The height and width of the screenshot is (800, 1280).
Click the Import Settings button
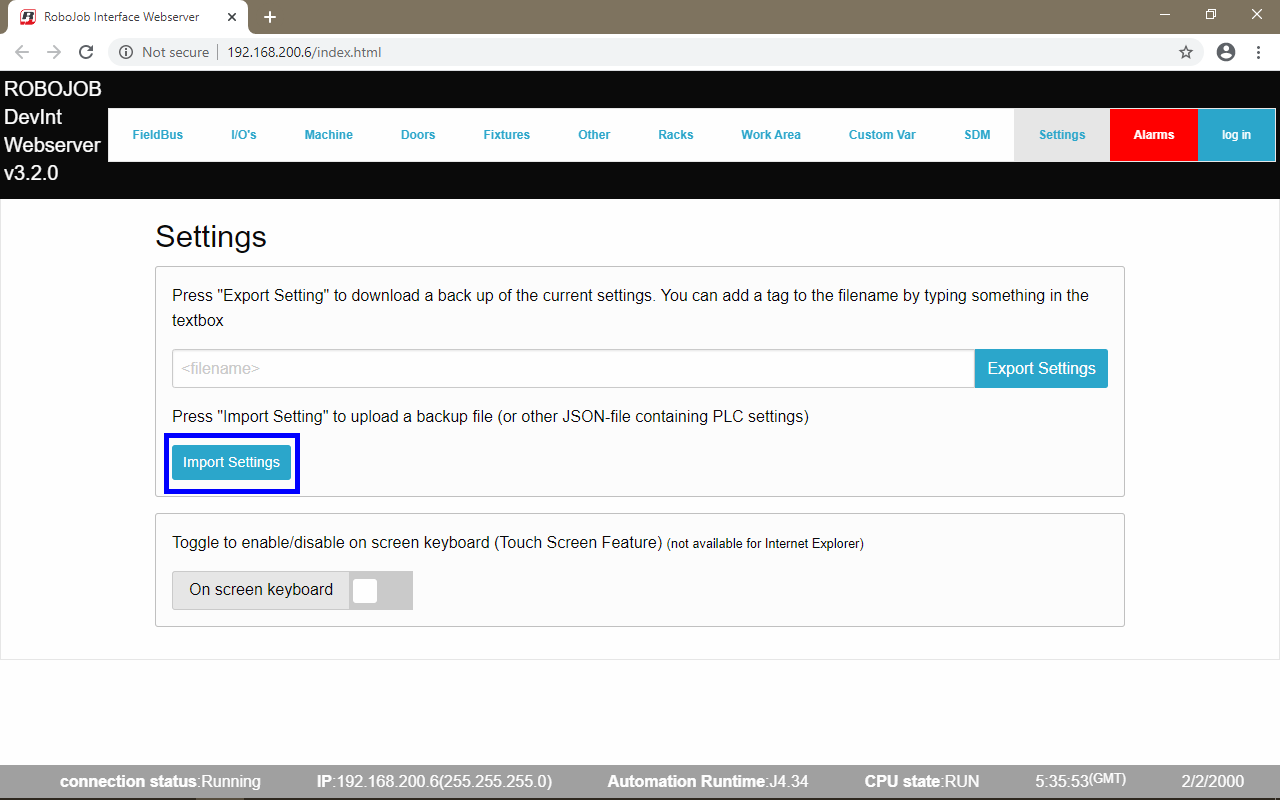(231, 462)
